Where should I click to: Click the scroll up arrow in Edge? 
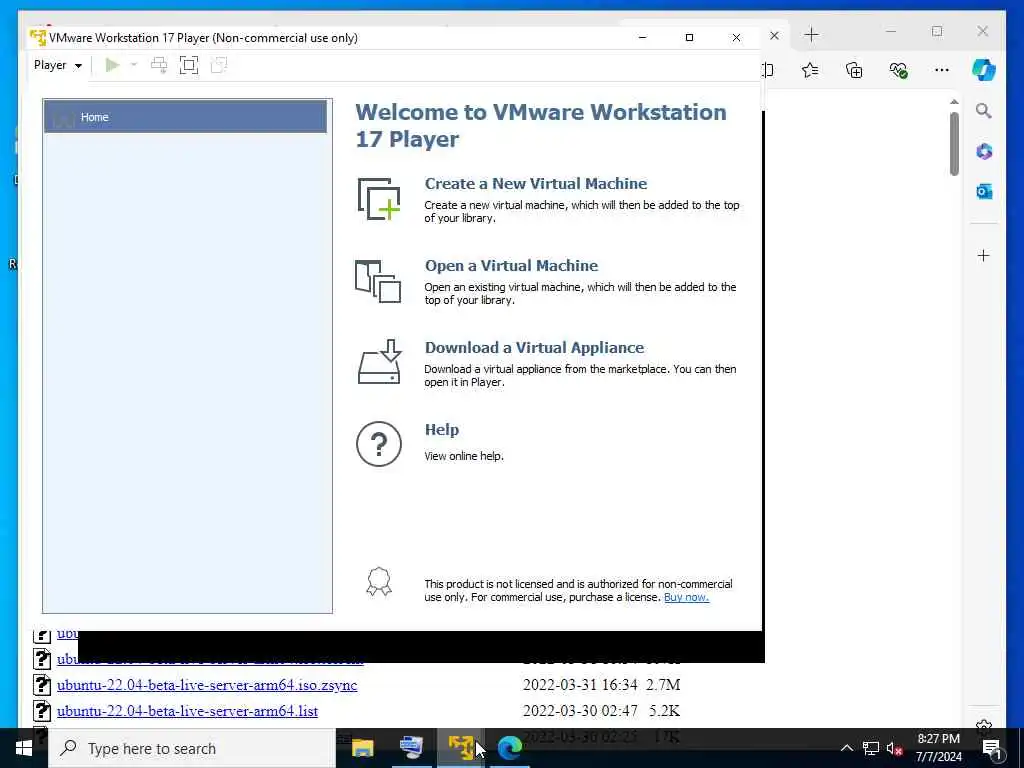954,103
